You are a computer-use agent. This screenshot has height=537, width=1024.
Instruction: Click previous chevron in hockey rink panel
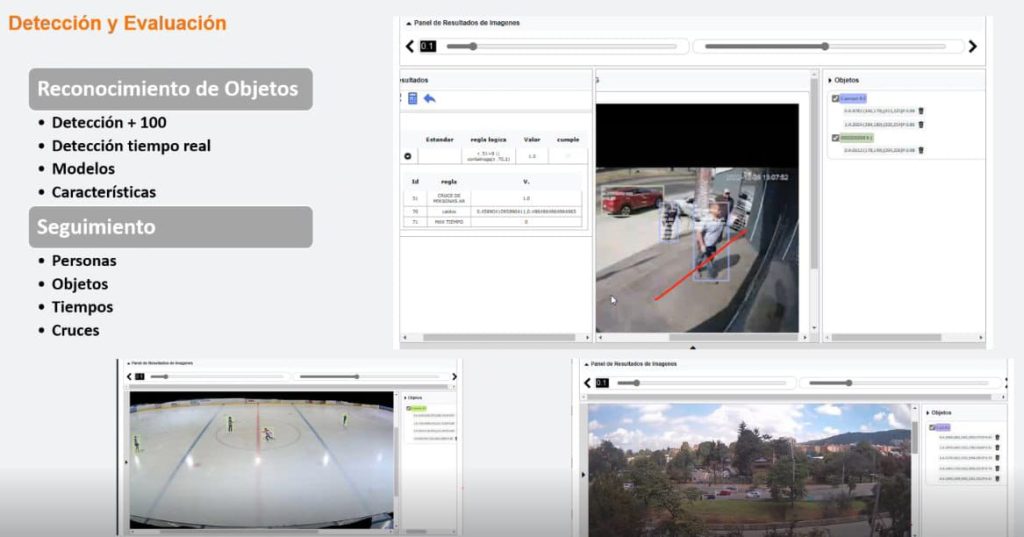pyautogui.click(x=128, y=377)
